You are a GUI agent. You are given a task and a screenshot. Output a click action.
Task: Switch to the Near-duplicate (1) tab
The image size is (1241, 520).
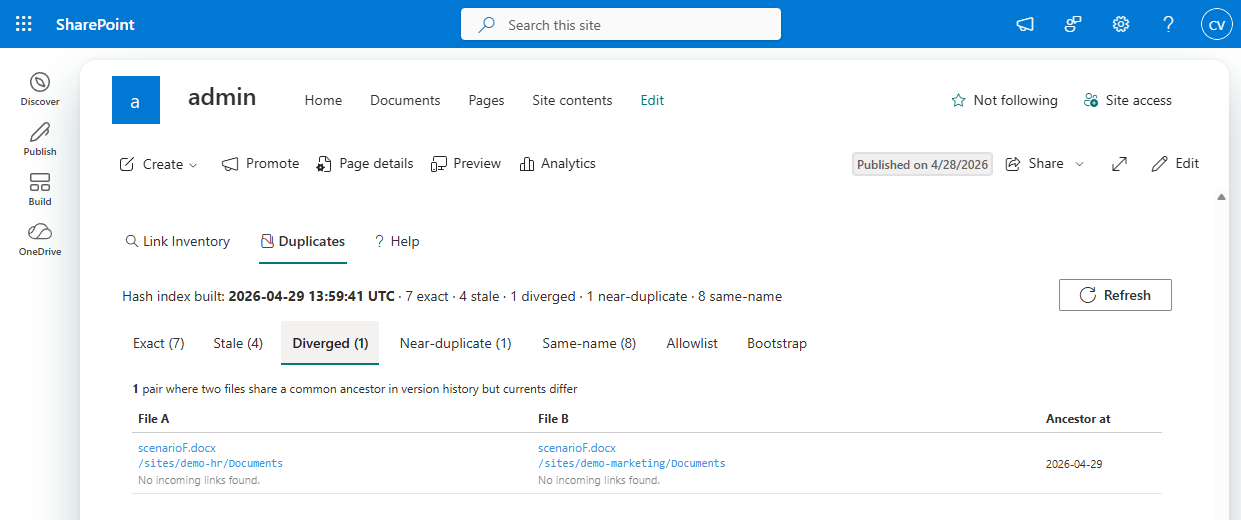(x=455, y=343)
